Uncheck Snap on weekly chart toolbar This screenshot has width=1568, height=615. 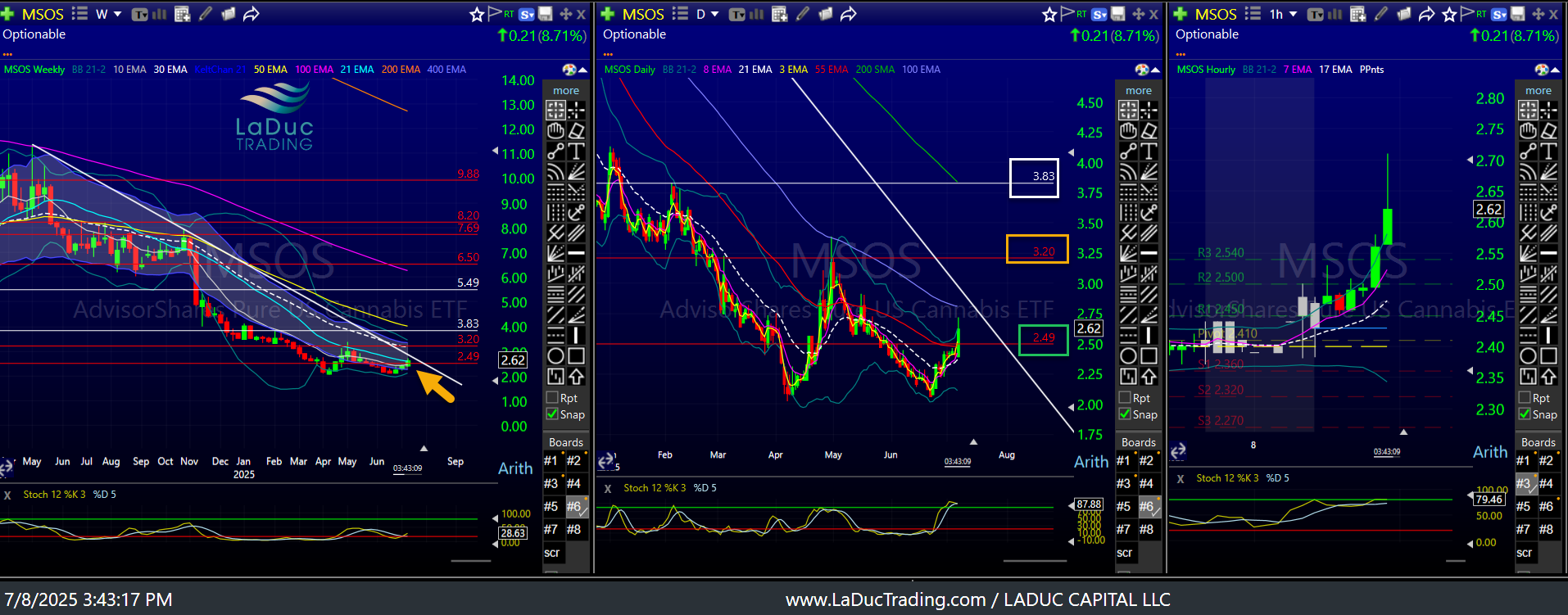click(552, 414)
